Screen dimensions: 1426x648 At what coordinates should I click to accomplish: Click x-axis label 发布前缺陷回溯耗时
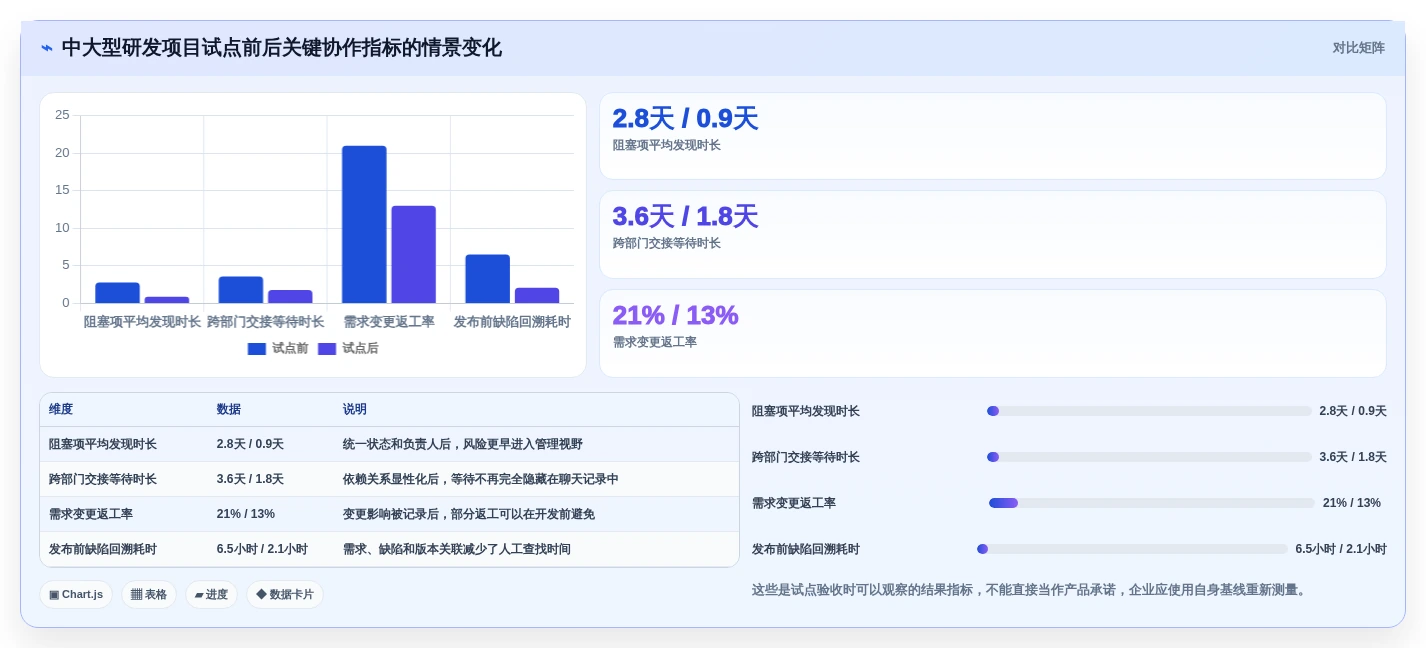click(512, 322)
